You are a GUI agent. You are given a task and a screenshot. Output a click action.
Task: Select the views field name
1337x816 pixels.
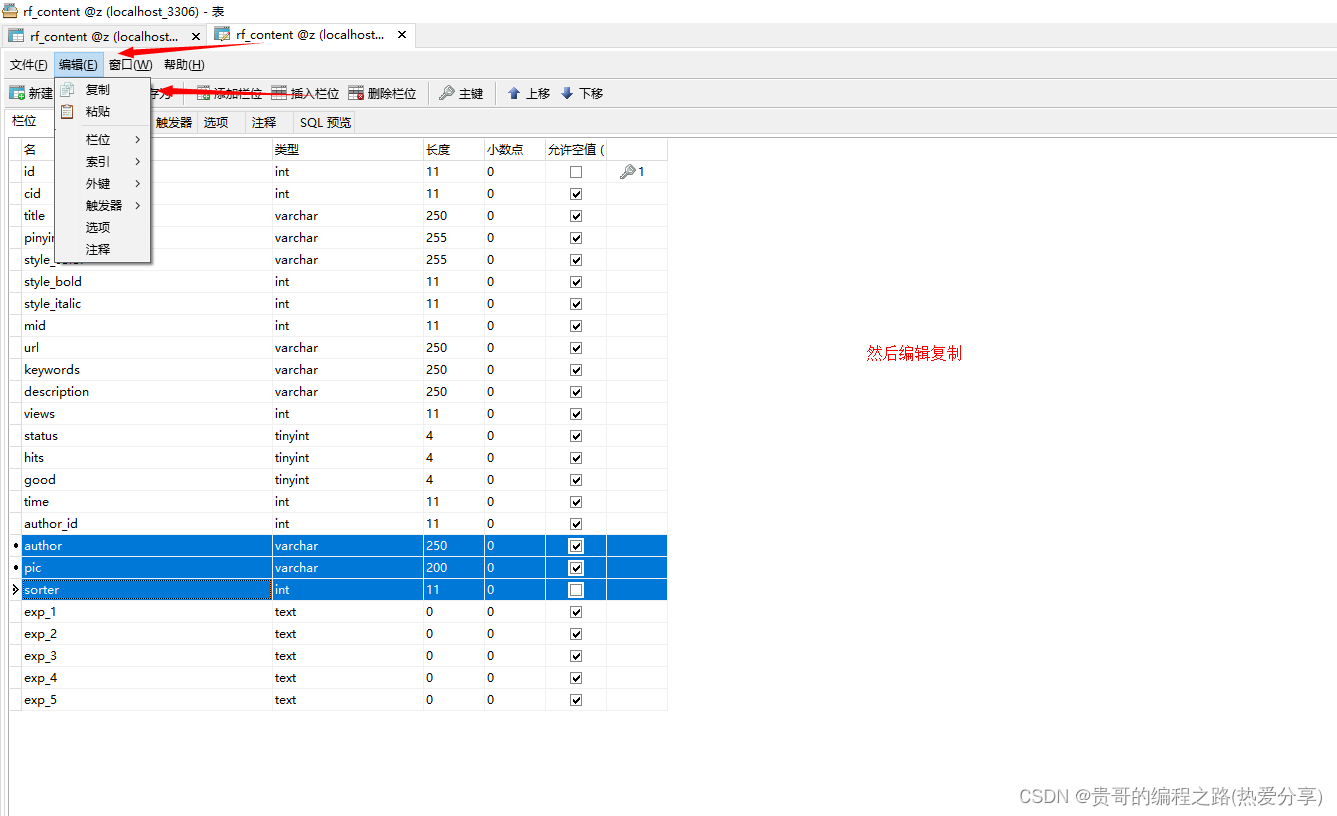point(40,414)
